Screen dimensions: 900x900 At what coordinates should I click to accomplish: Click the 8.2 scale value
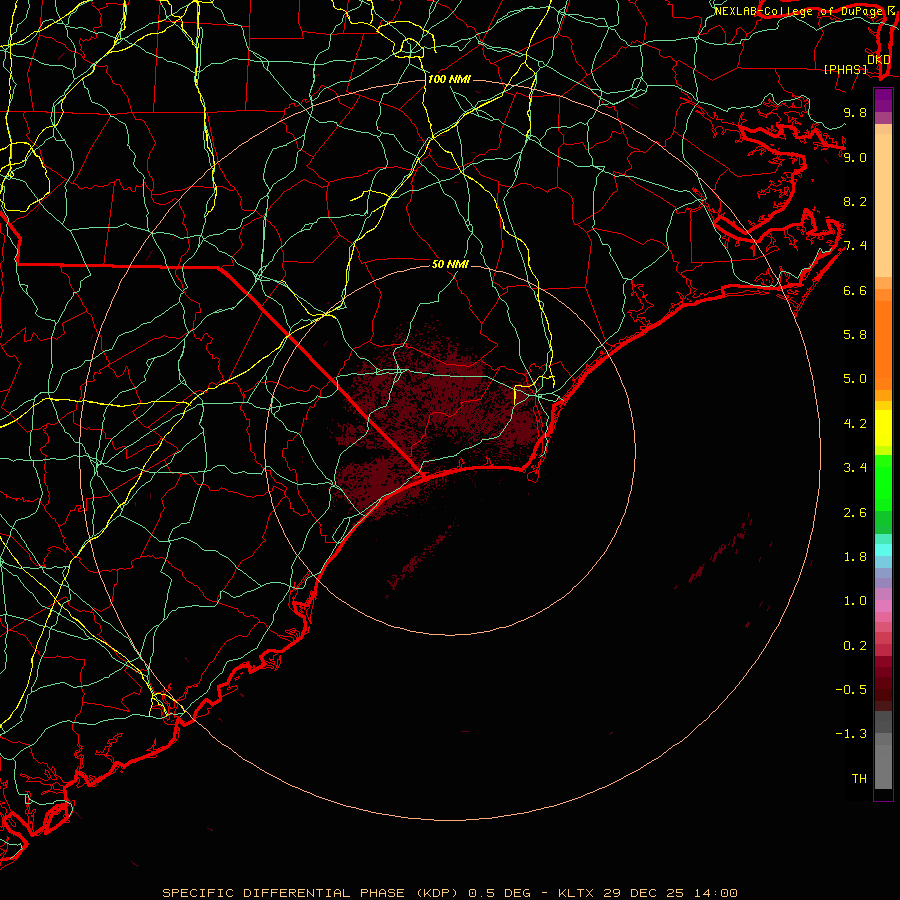[x=855, y=201]
